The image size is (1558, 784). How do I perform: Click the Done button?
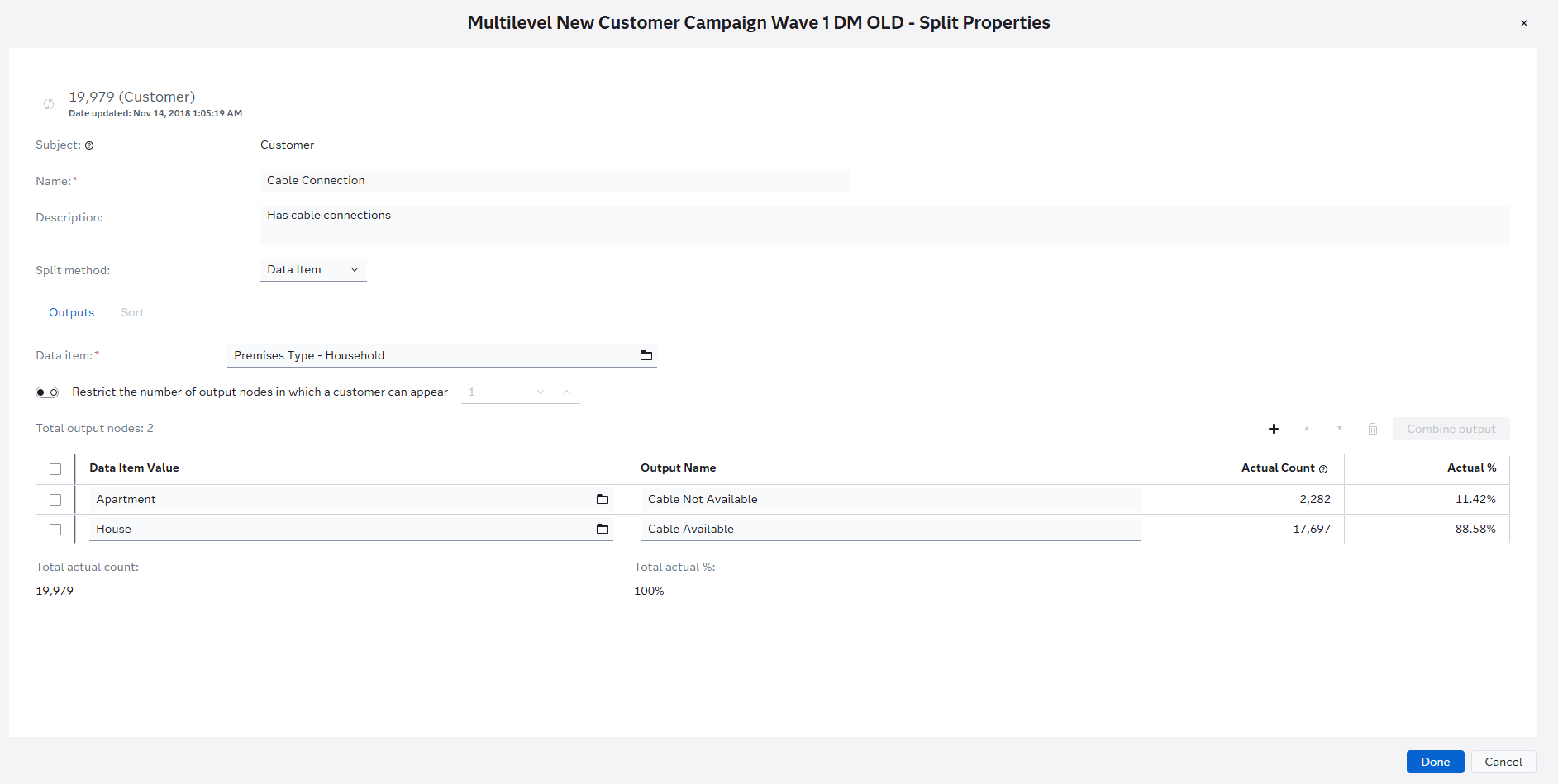1435,762
